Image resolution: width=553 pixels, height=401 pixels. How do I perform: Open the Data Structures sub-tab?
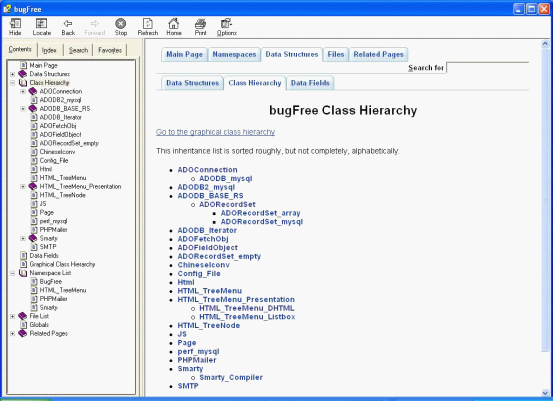(x=193, y=83)
